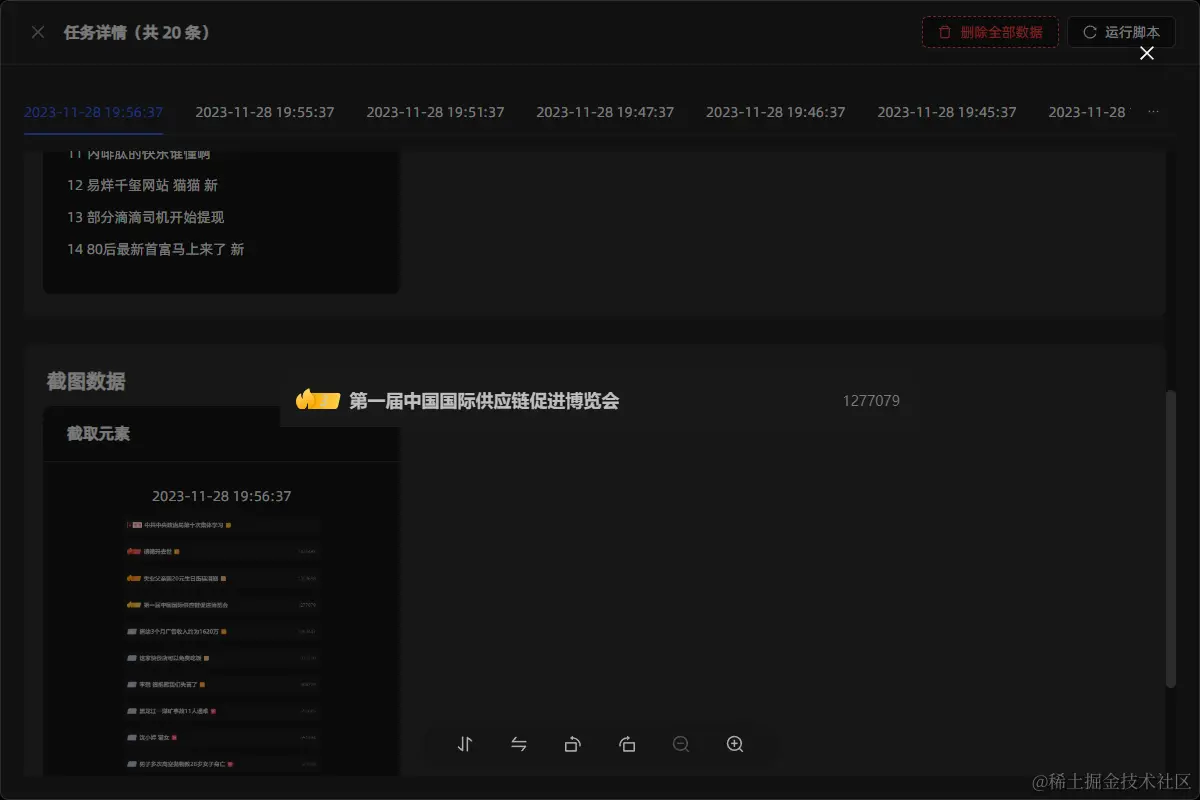
Task: Rotate the screenshot counterclockwise
Action: (x=573, y=744)
